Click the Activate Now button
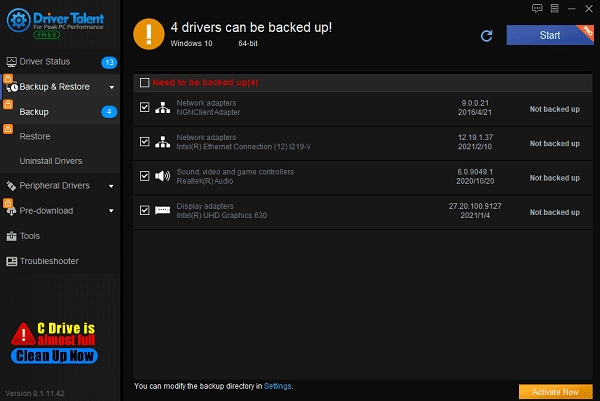Image resolution: width=600 pixels, height=401 pixels. pos(556,392)
